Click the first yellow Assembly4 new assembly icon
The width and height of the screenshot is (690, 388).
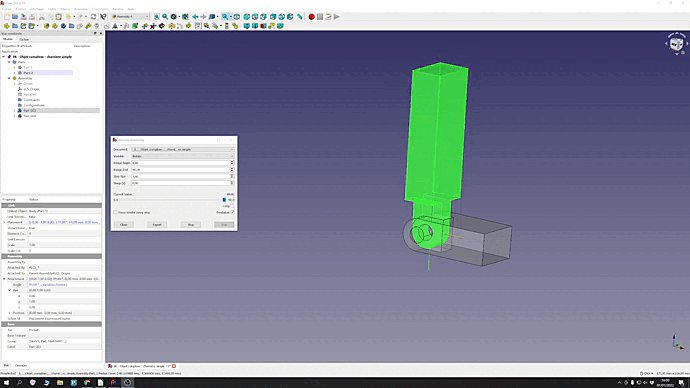point(7,26)
